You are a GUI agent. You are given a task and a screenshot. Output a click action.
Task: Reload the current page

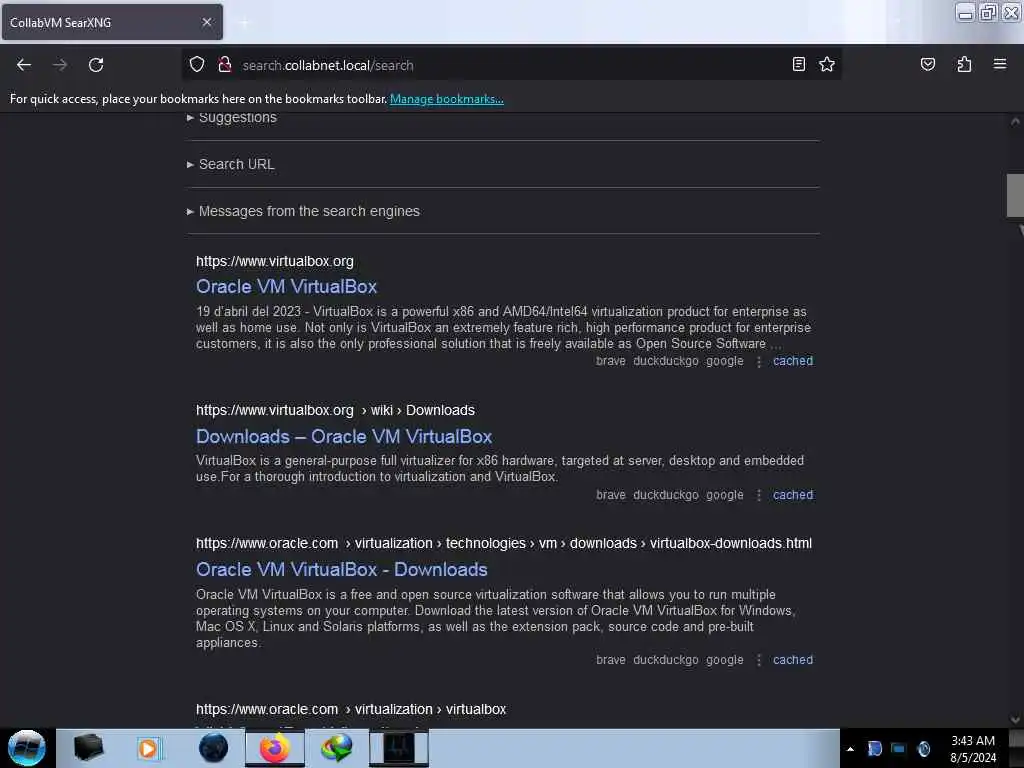[96, 65]
